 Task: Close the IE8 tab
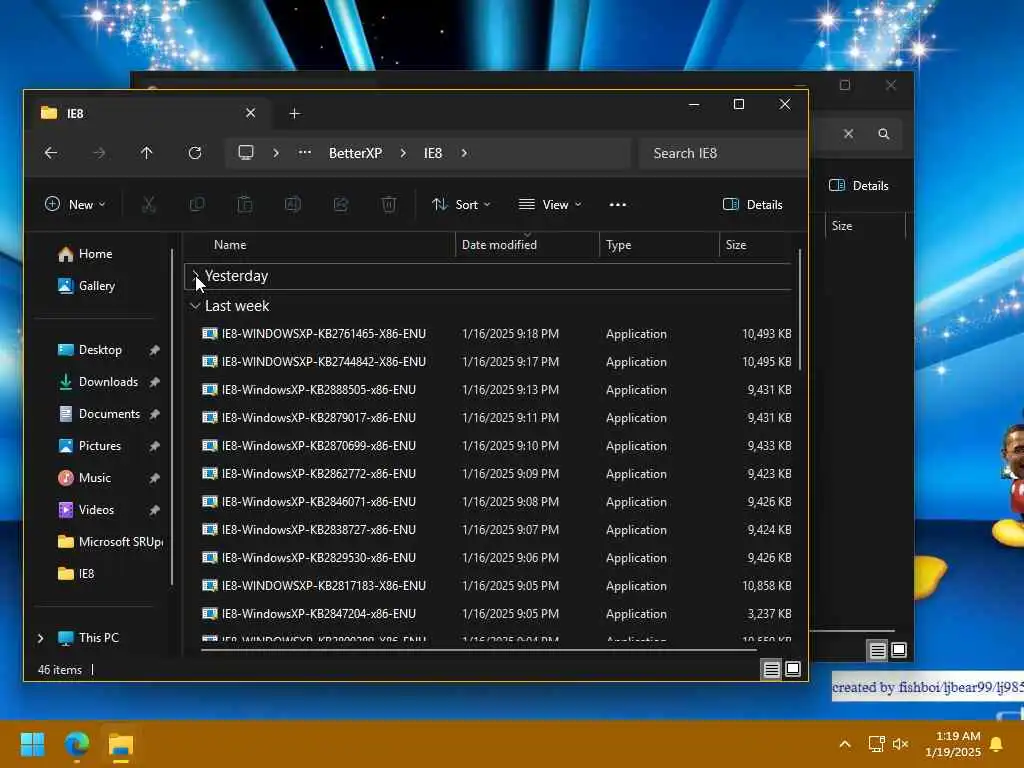click(x=250, y=113)
